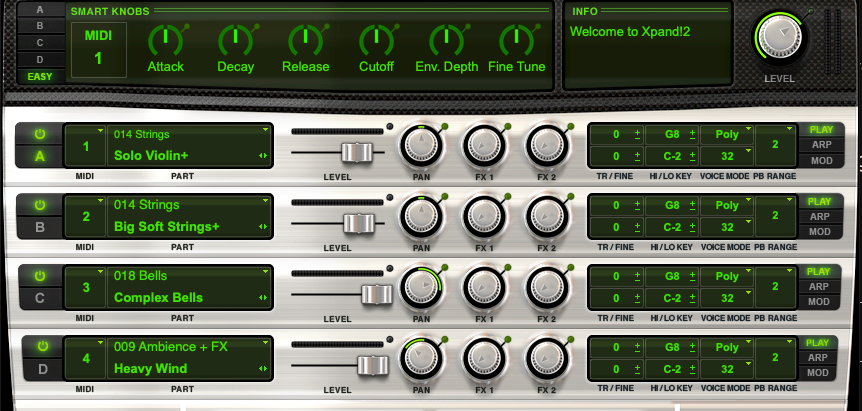Image resolution: width=862 pixels, height=411 pixels.
Task: Select the EASY smart knobs tab
Action: coord(40,76)
